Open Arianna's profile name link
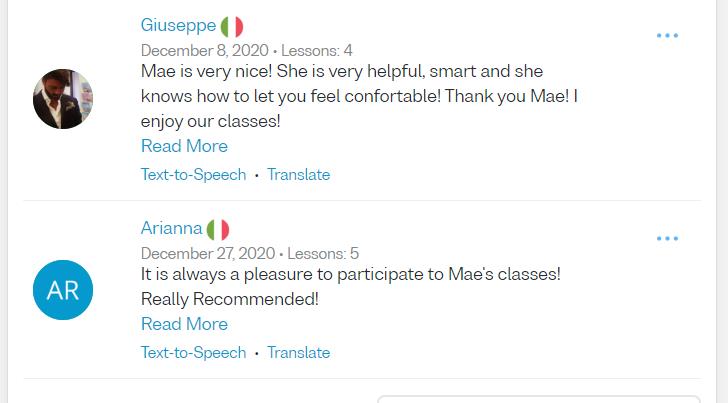Image resolution: width=728 pixels, height=403 pixels. point(172,229)
